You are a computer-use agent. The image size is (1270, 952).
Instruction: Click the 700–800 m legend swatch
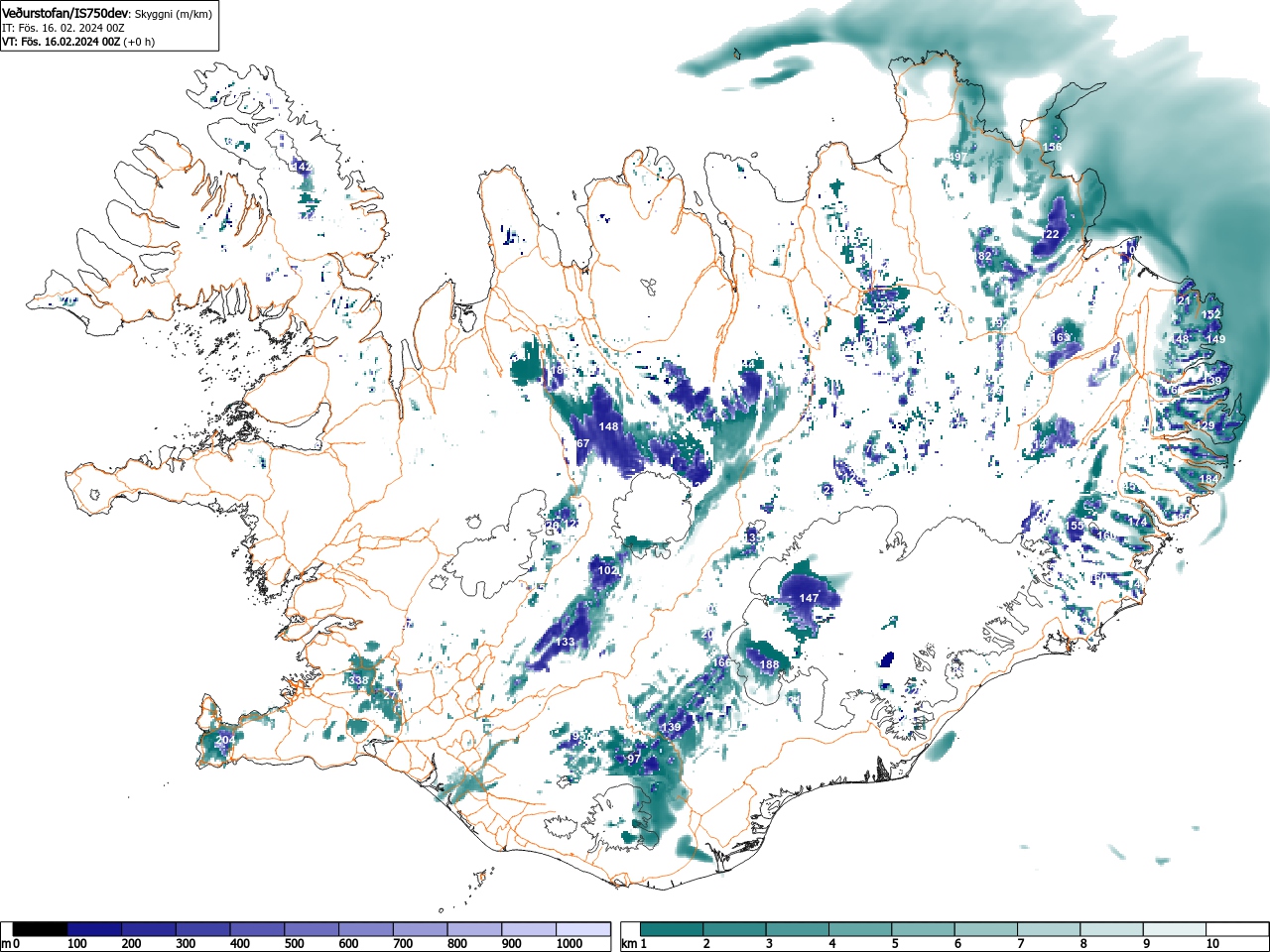coord(421,929)
